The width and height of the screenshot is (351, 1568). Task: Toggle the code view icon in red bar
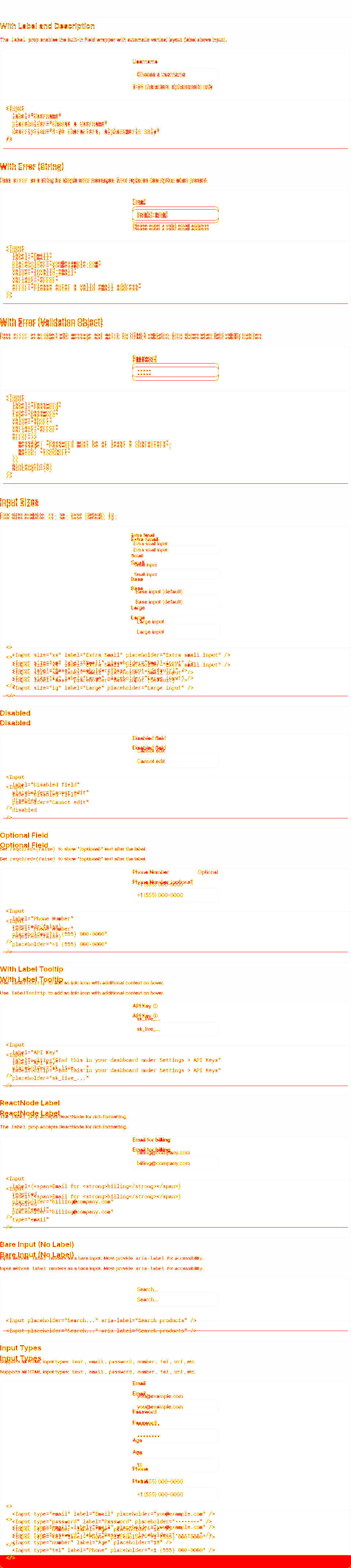click(10, 1558)
